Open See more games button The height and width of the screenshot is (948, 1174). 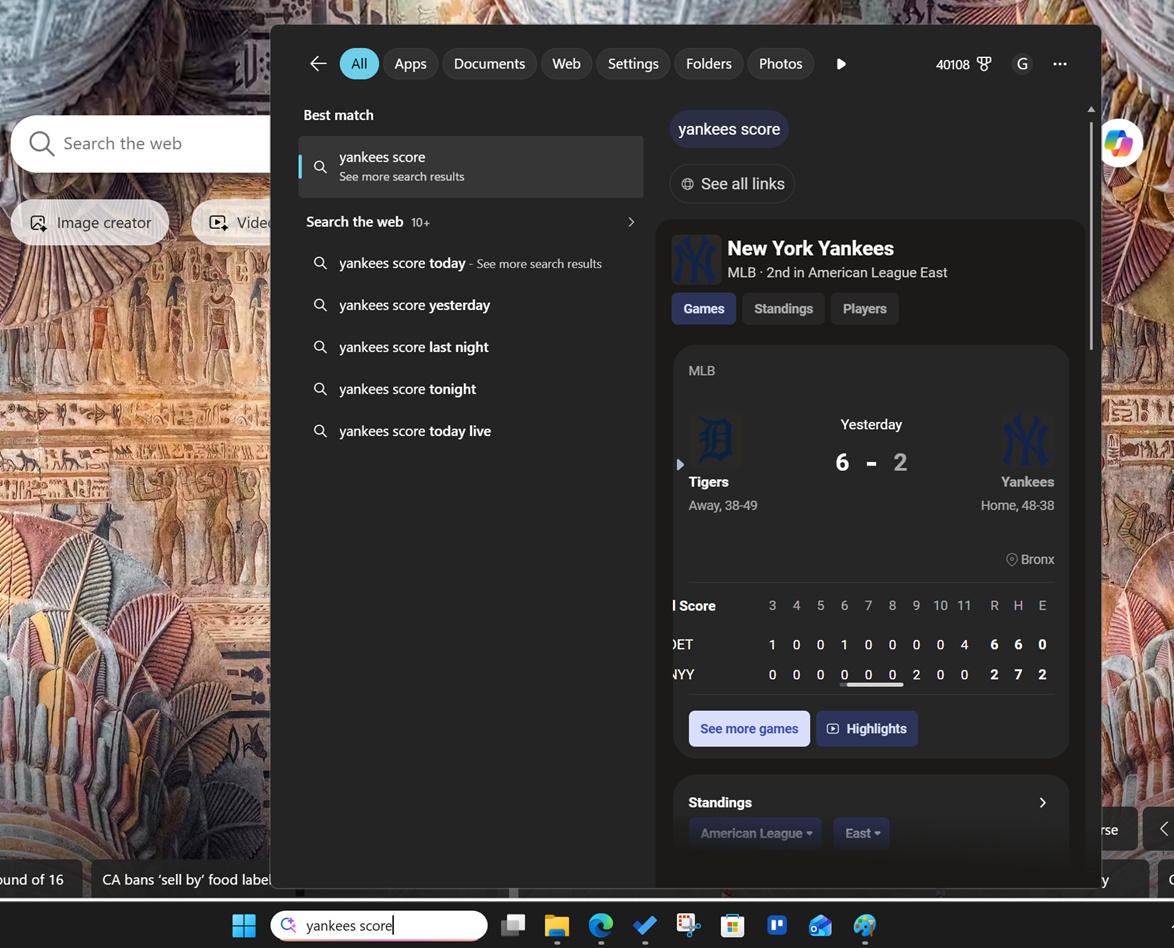[749, 729]
